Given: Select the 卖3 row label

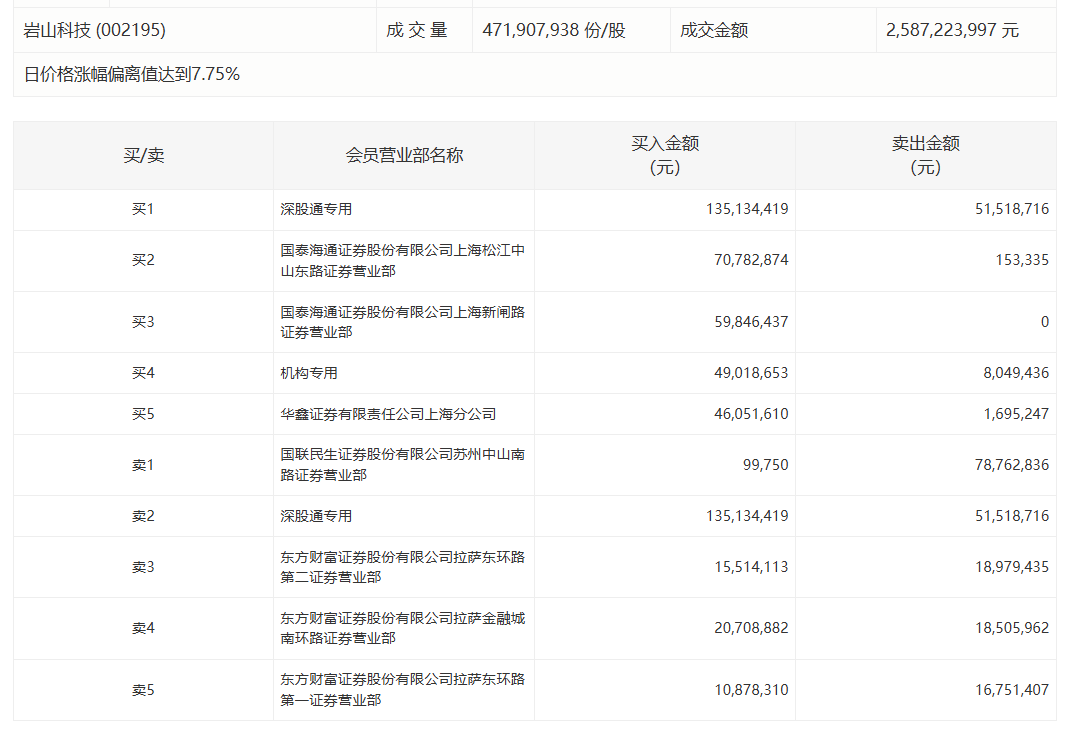Looking at the screenshot, I should pyautogui.click(x=143, y=567).
